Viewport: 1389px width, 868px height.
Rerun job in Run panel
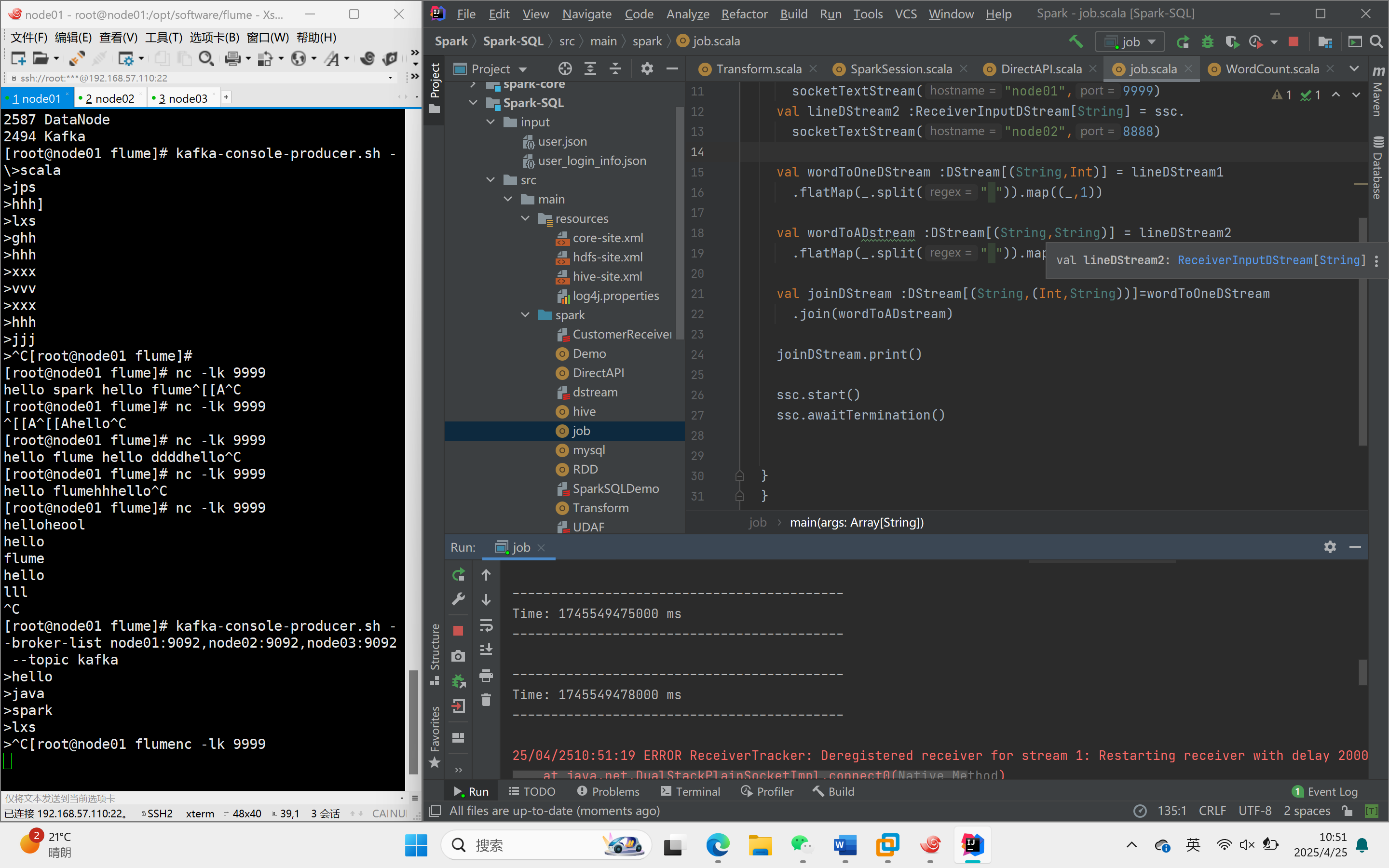click(458, 575)
